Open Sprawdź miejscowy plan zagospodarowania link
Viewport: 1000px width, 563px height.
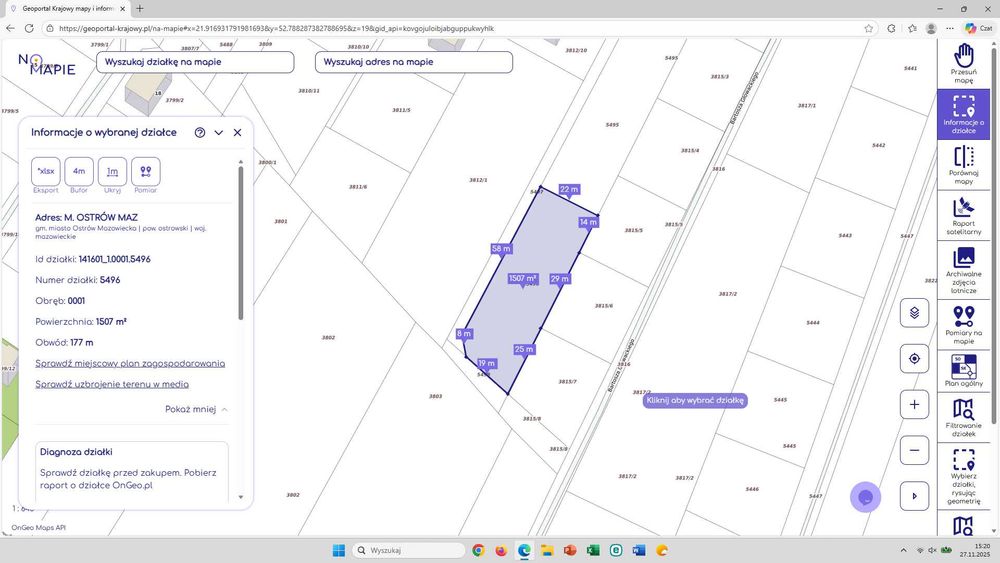[130, 363]
